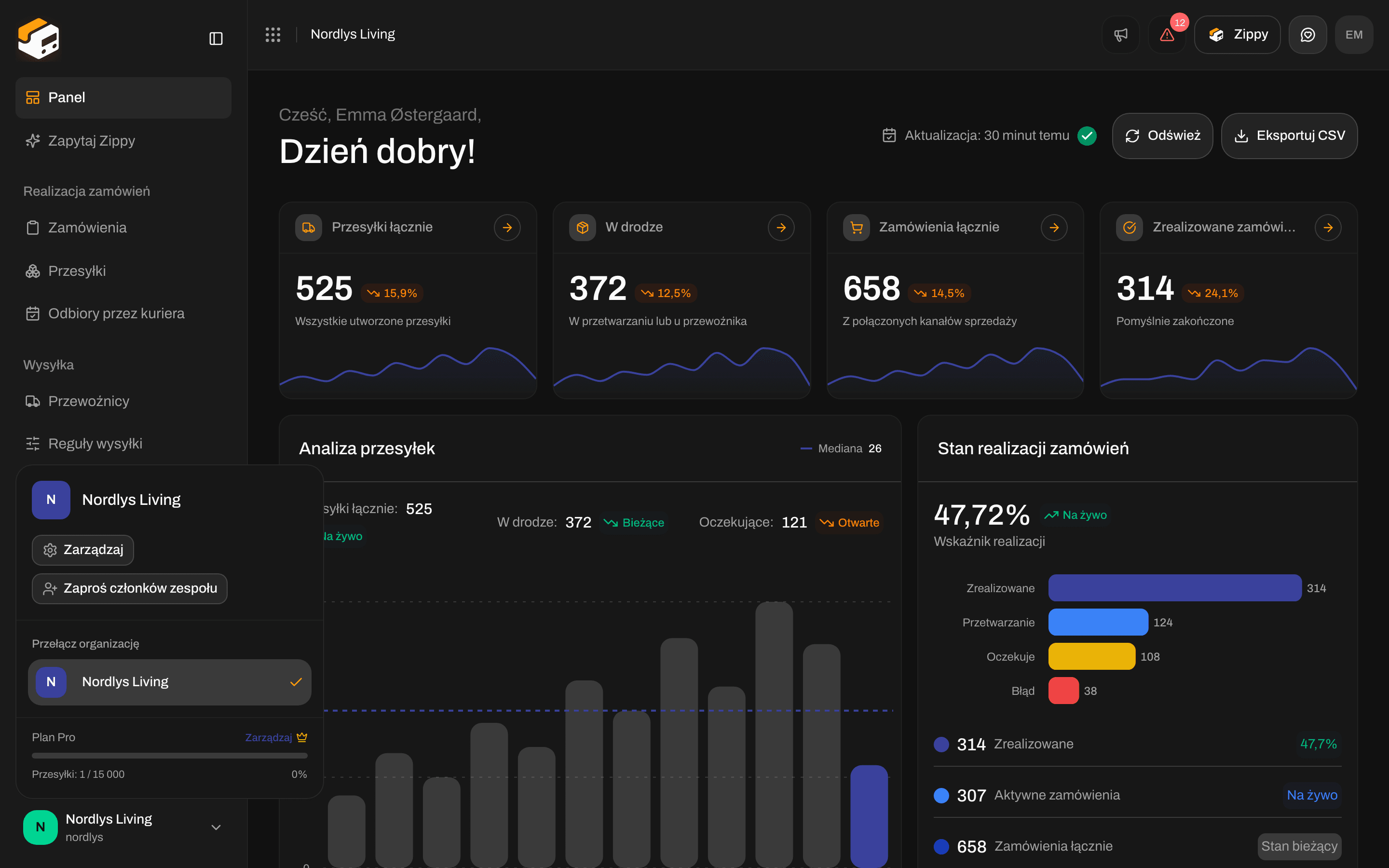Screen dimensions: 1389x868
Task: Click the Plan Pro usage progress bar
Action: [x=169, y=756]
